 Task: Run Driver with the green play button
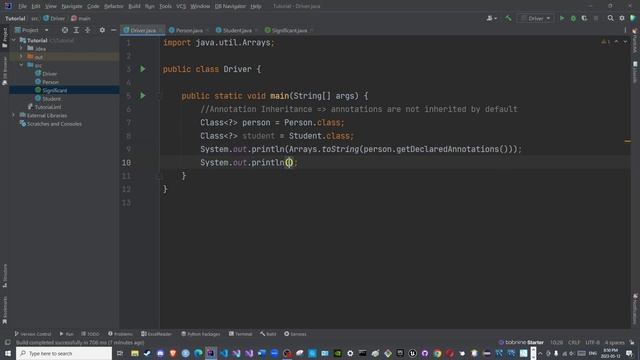562,18
